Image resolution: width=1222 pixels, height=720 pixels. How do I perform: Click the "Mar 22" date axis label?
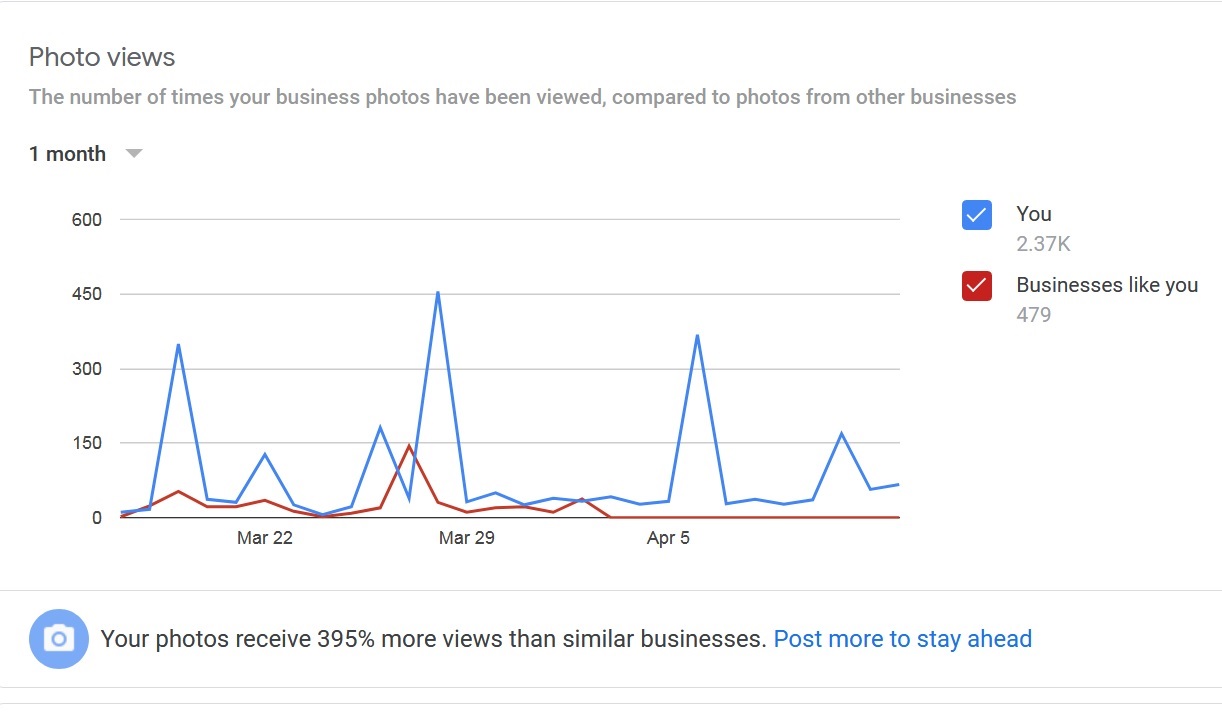(265, 538)
